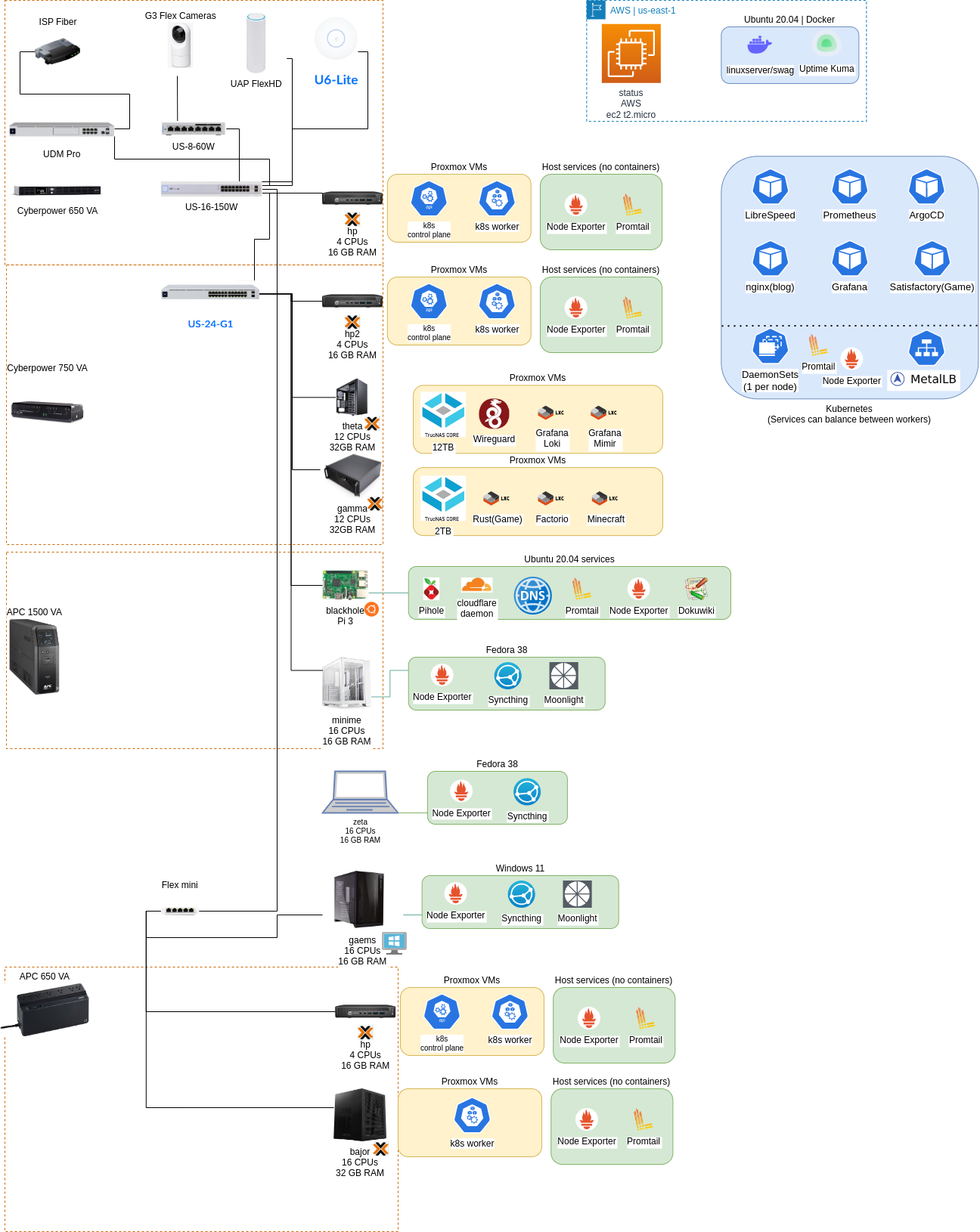Click the gamma rack server icon

352,475
